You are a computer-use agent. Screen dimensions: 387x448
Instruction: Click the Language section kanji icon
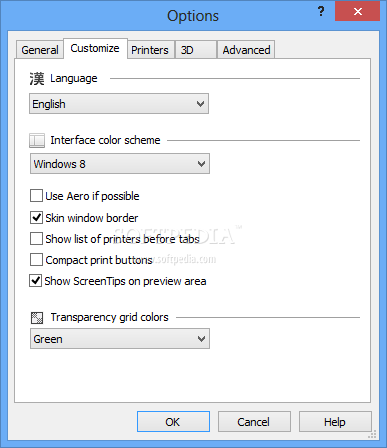pyautogui.click(x=37, y=79)
